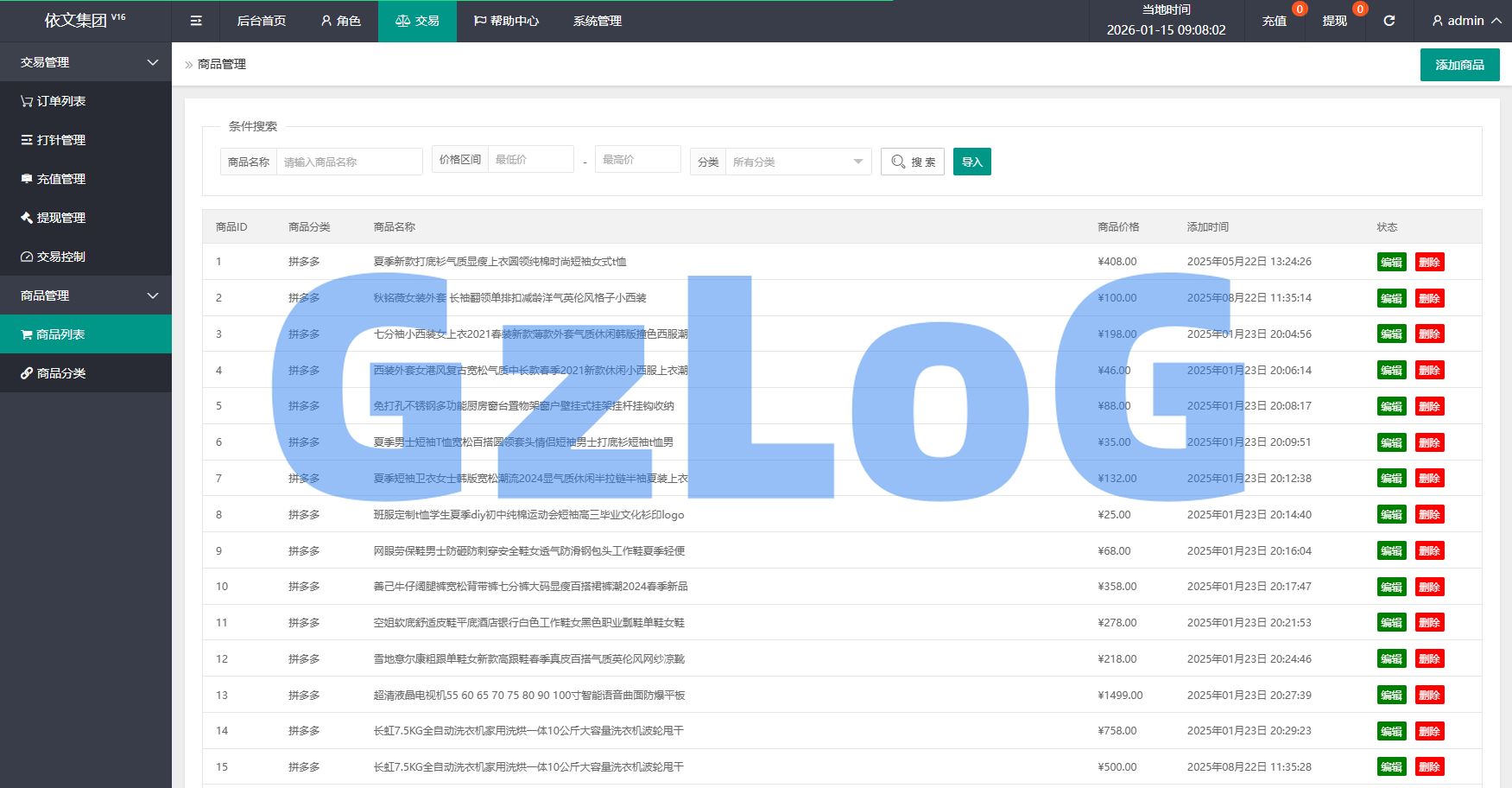Open 商品分类 link icon item
The width and height of the screenshot is (1512, 788).
[54, 373]
